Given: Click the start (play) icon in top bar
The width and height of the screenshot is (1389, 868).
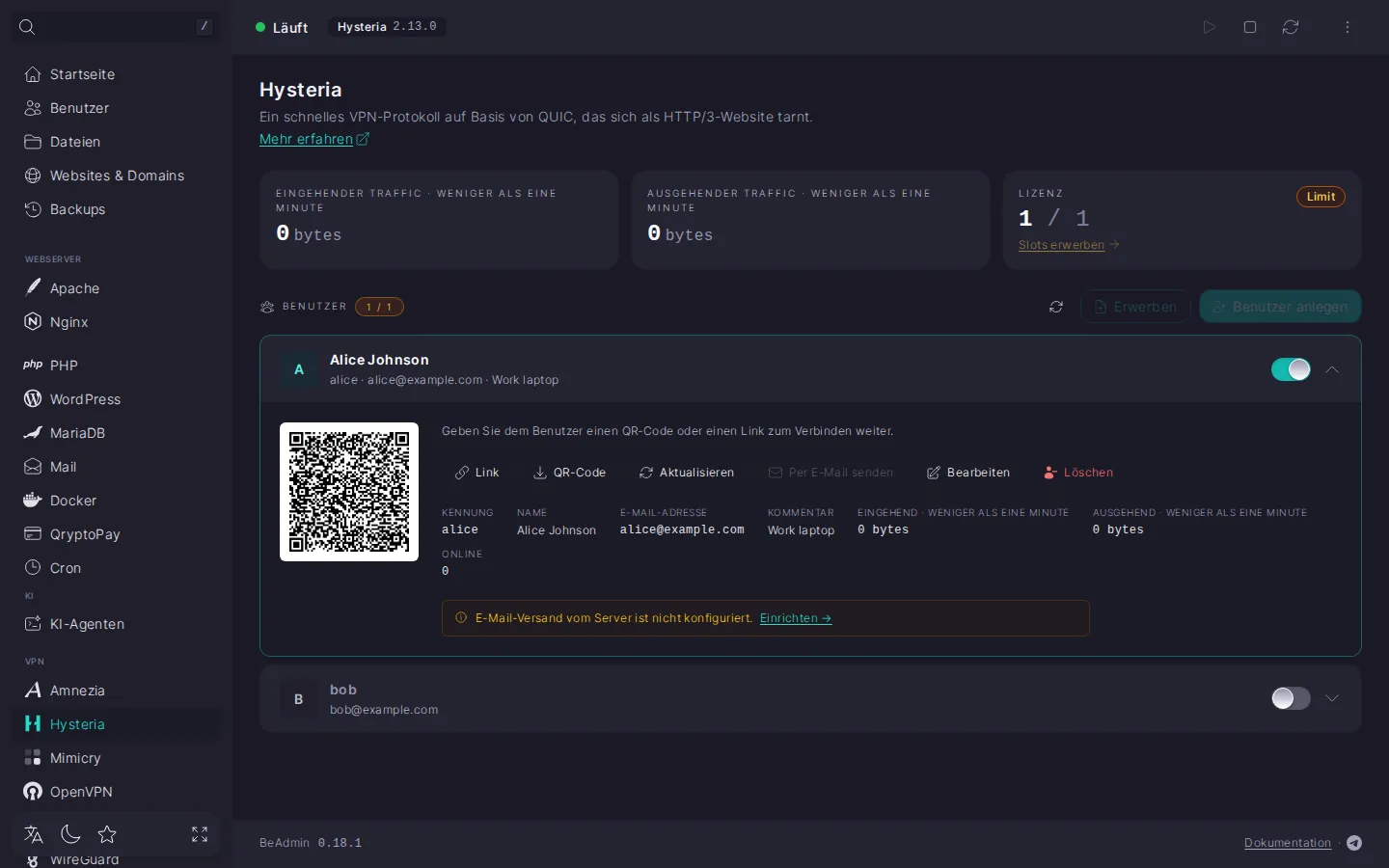Looking at the screenshot, I should [1209, 27].
